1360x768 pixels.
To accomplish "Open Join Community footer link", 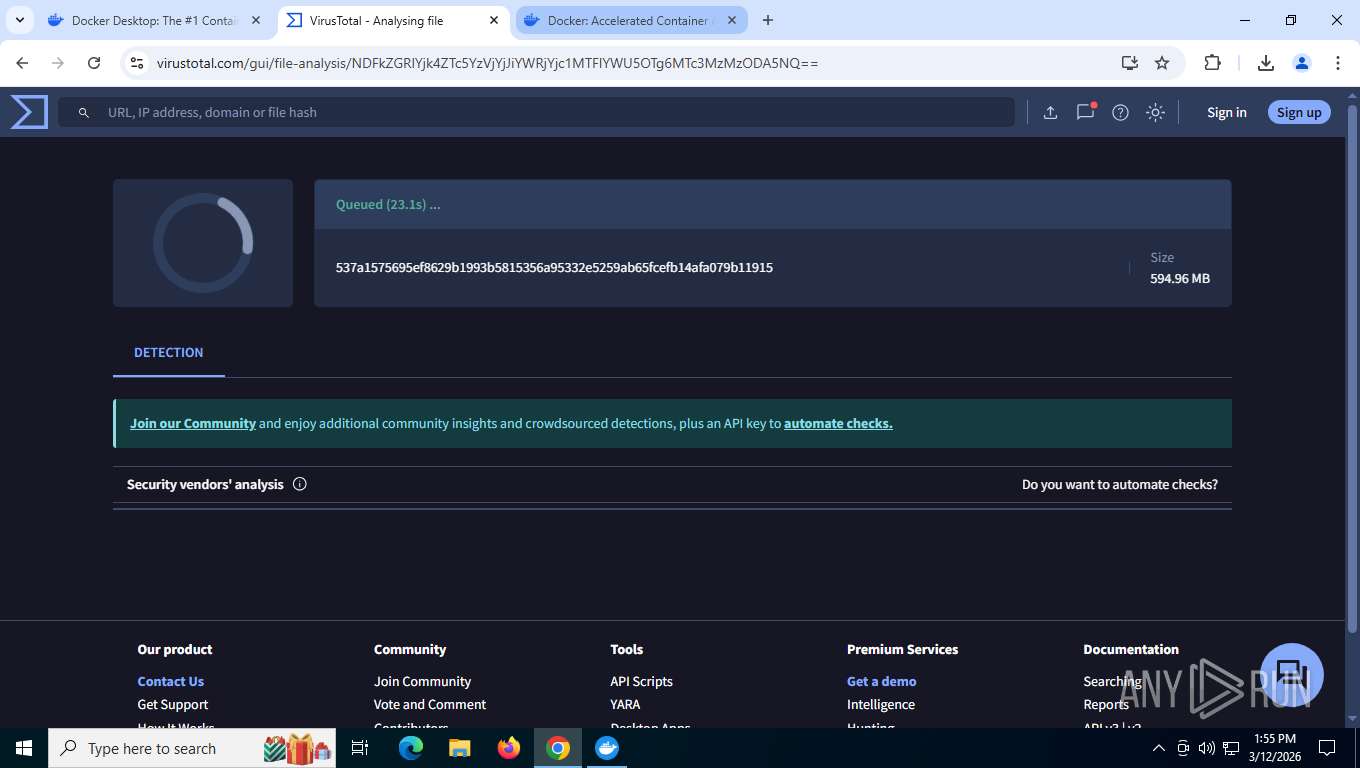I will (422, 681).
